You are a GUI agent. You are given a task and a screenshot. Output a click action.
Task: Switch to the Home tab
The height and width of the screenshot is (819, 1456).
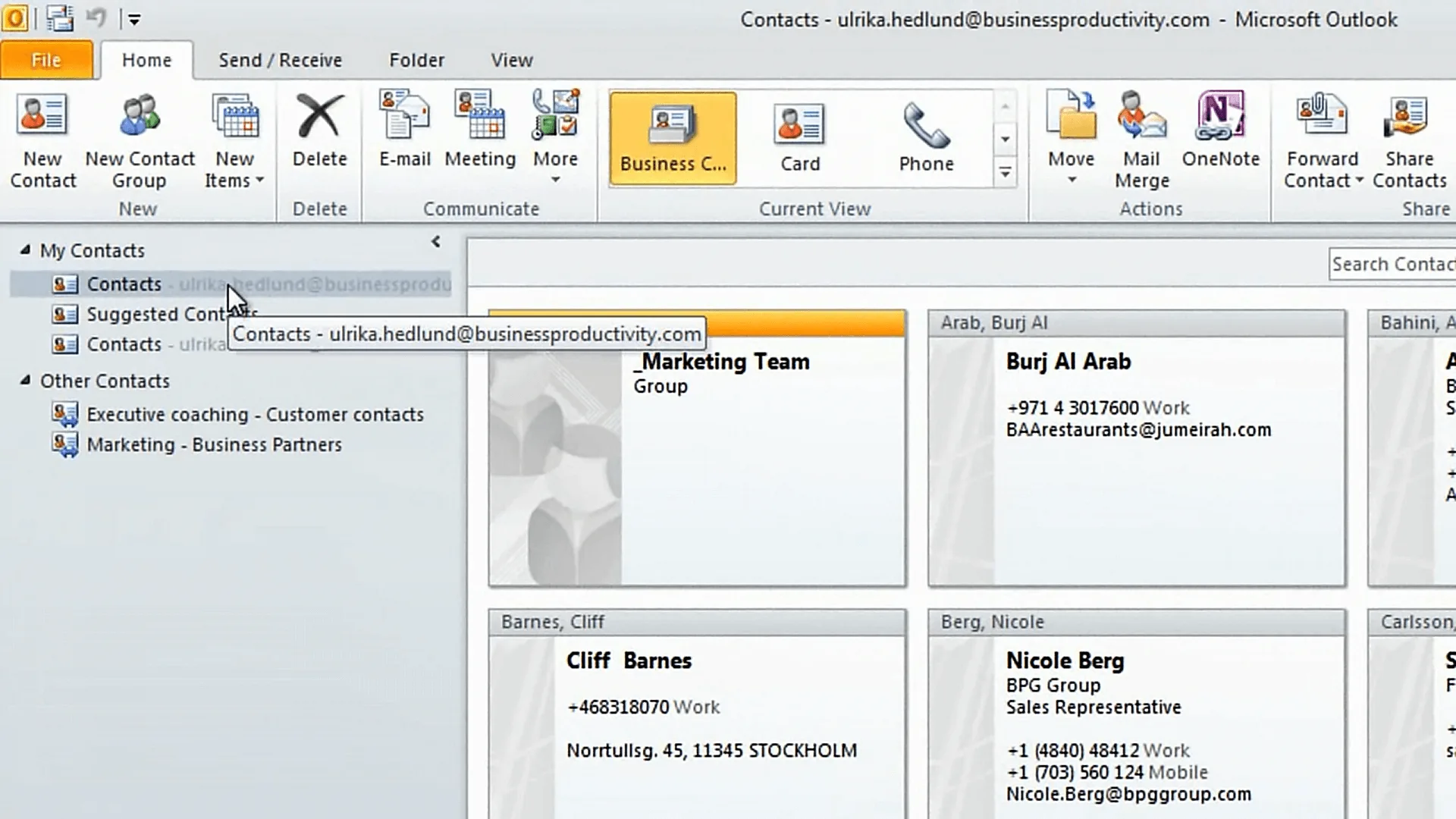(146, 60)
